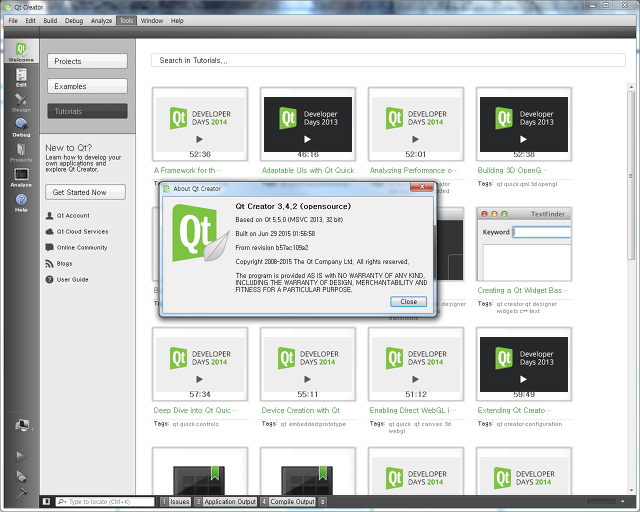640x512 pixels.
Task: Toggle progress details arrow at bottom right
Action: [x=622, y=501]
